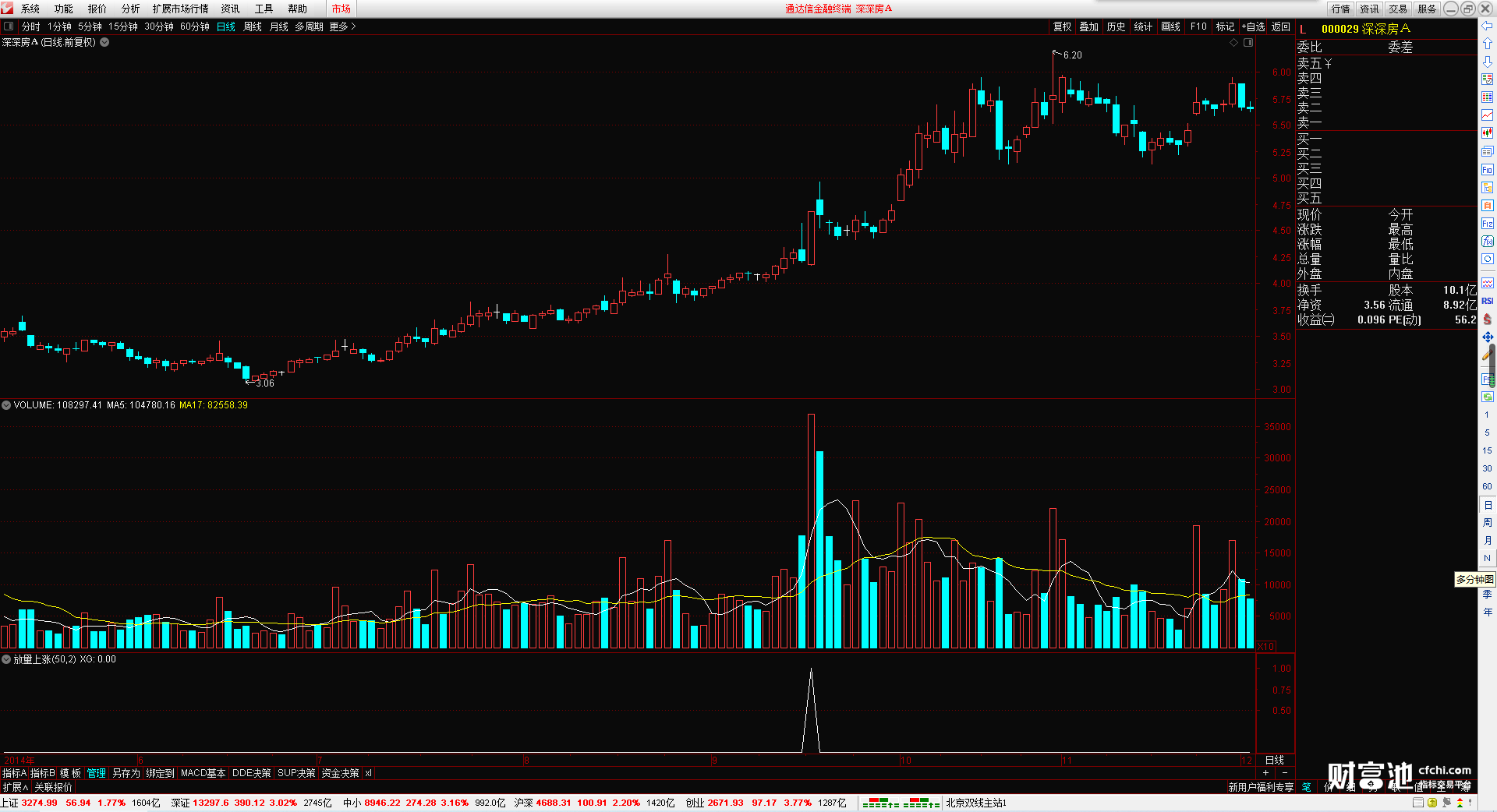Select the DDE决策 template tab
The image size is (1497, 812).
(251, 773)
